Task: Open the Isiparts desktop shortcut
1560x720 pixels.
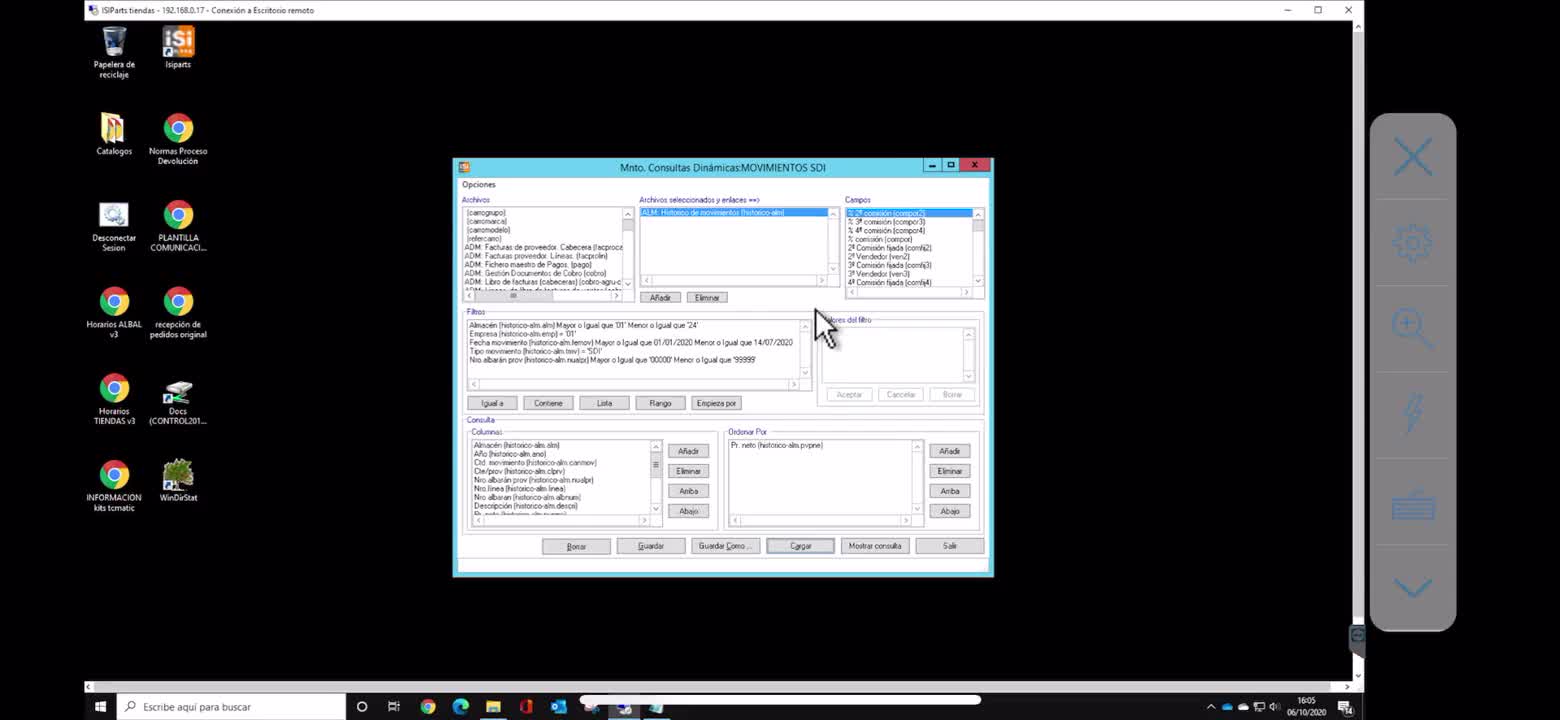Action: [x=178, y=48]
